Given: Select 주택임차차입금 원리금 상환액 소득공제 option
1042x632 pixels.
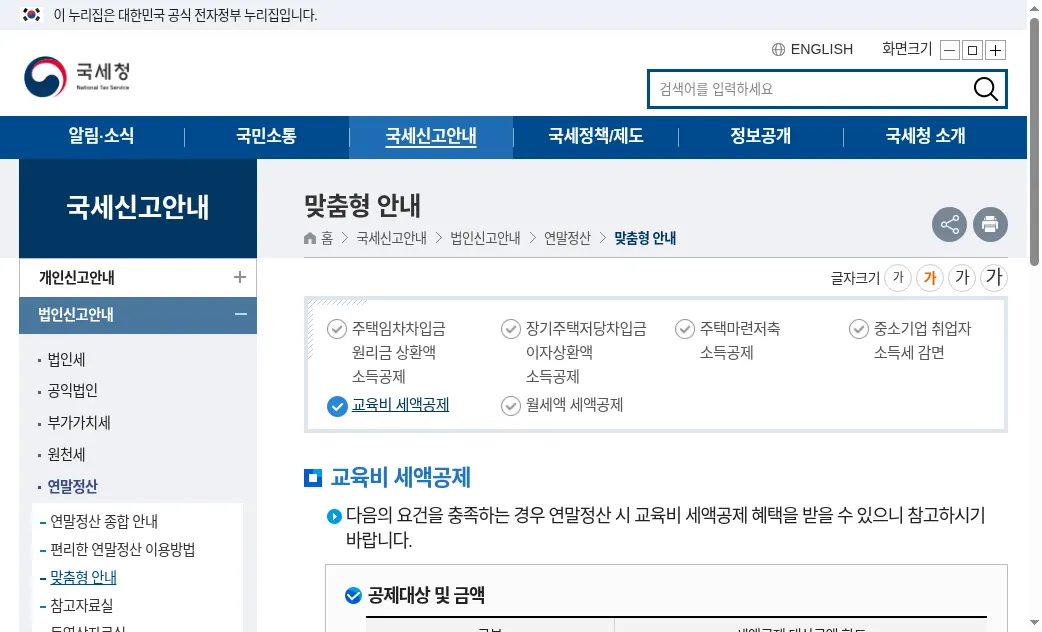Looking at the screenshot, I should pos(387,352).
